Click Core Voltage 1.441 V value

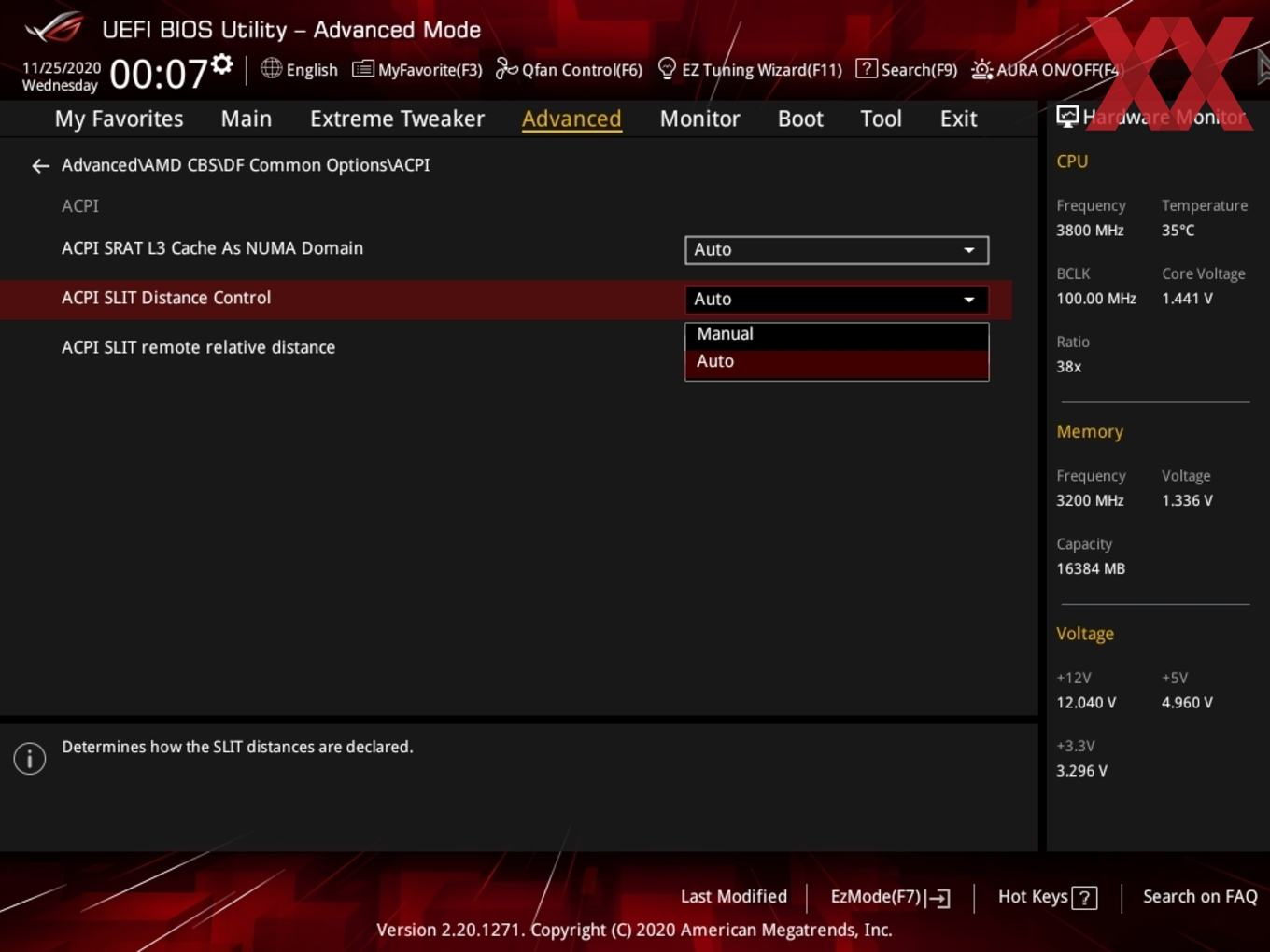pos(1187,299)
